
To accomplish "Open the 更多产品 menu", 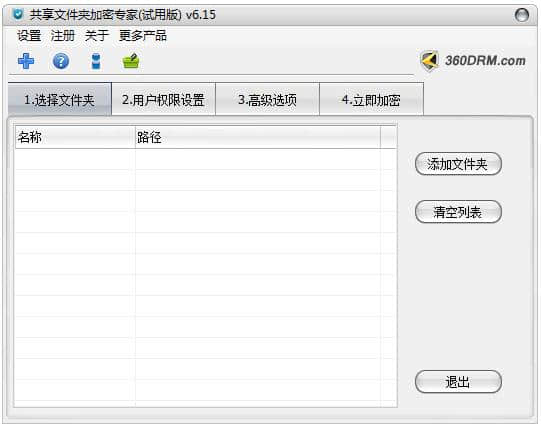I will 143,36.
